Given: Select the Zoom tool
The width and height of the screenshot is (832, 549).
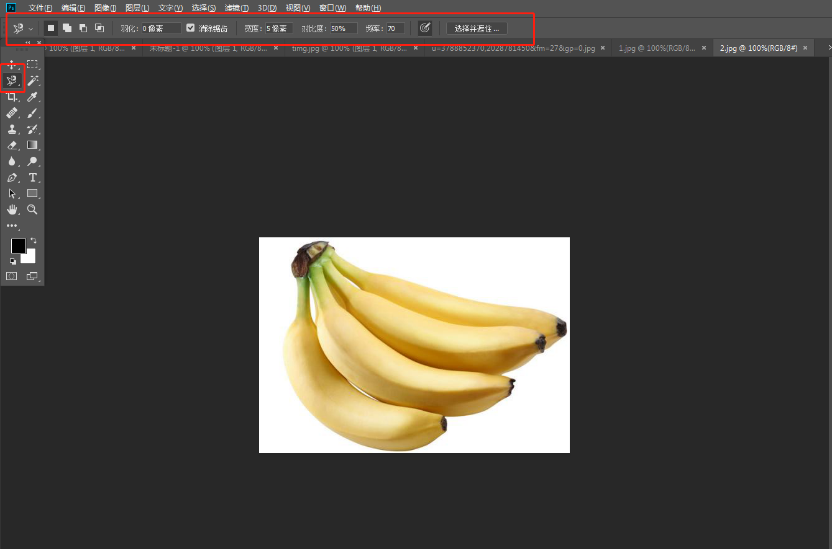Looking at the screenshot, I should [x=32, y=210].
